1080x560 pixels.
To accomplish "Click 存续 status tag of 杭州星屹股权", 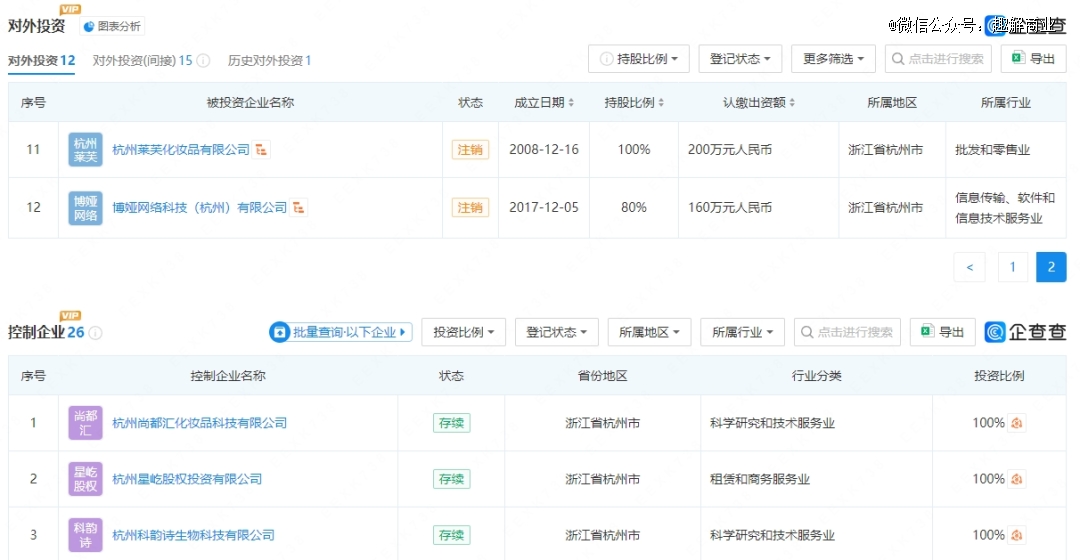I will coord(451,479).
